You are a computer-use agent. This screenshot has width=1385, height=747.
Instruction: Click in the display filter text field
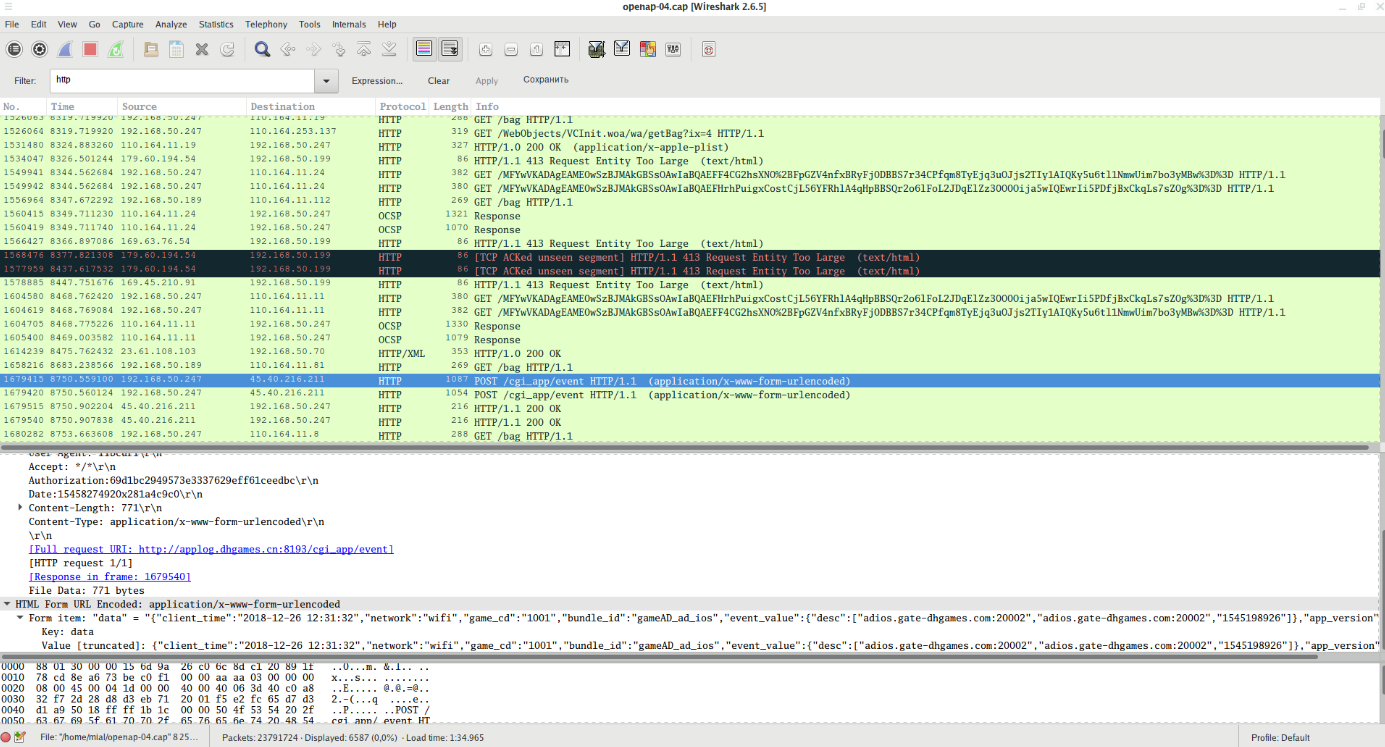(x=180, y=81)
